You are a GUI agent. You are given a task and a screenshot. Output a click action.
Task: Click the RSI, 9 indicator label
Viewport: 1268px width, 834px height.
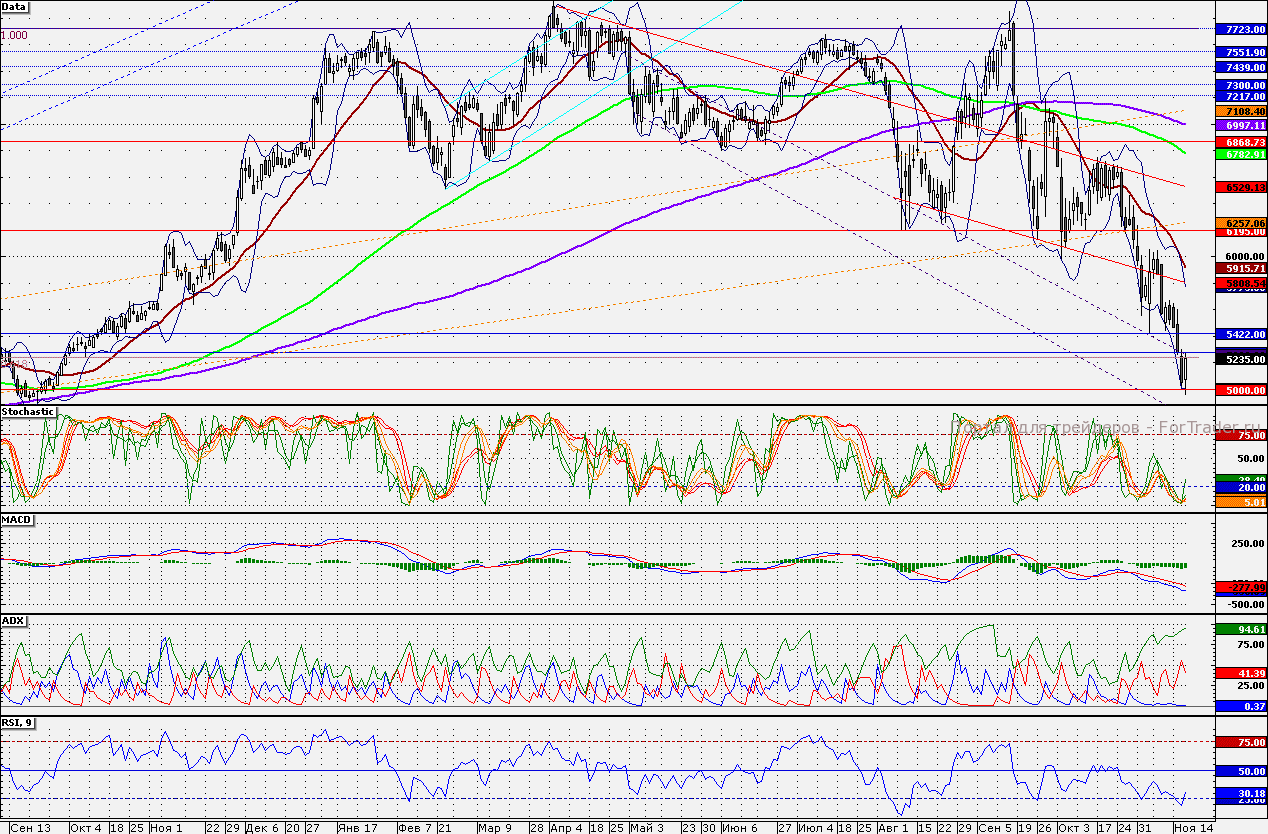click(x=17, y=722)
